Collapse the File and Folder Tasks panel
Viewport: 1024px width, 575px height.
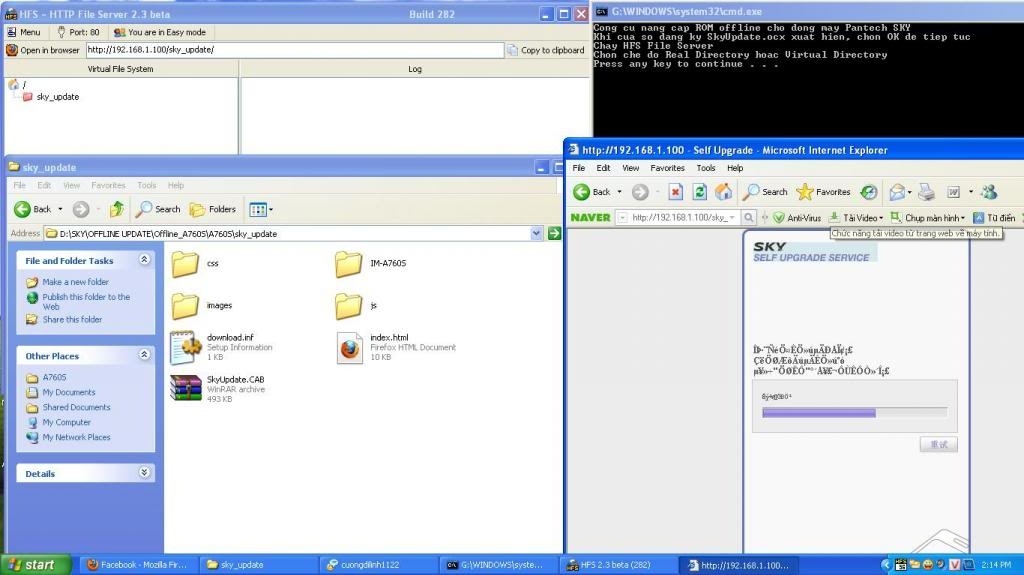145,260
